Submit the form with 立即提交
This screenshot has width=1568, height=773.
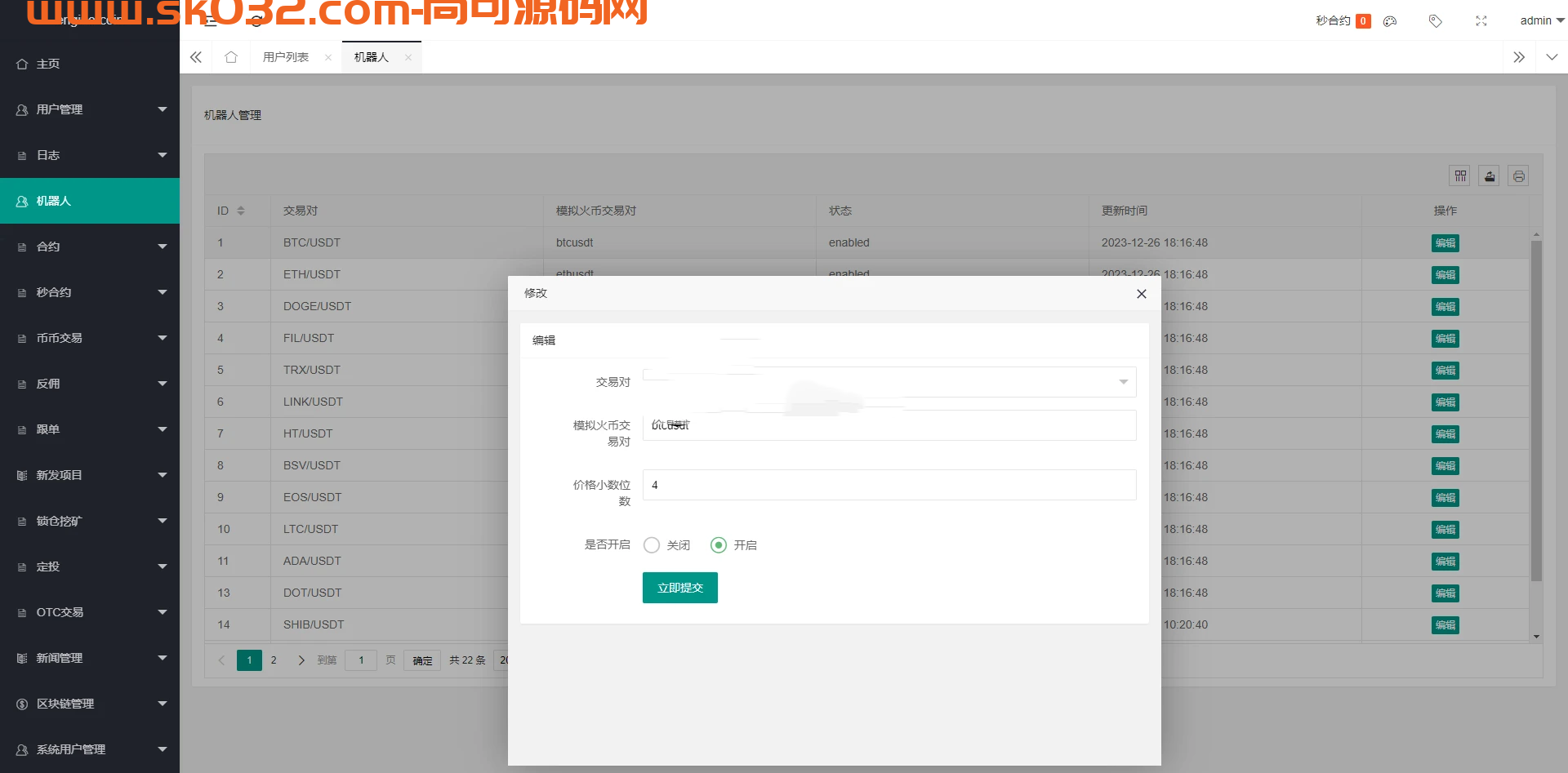point(680,588)
